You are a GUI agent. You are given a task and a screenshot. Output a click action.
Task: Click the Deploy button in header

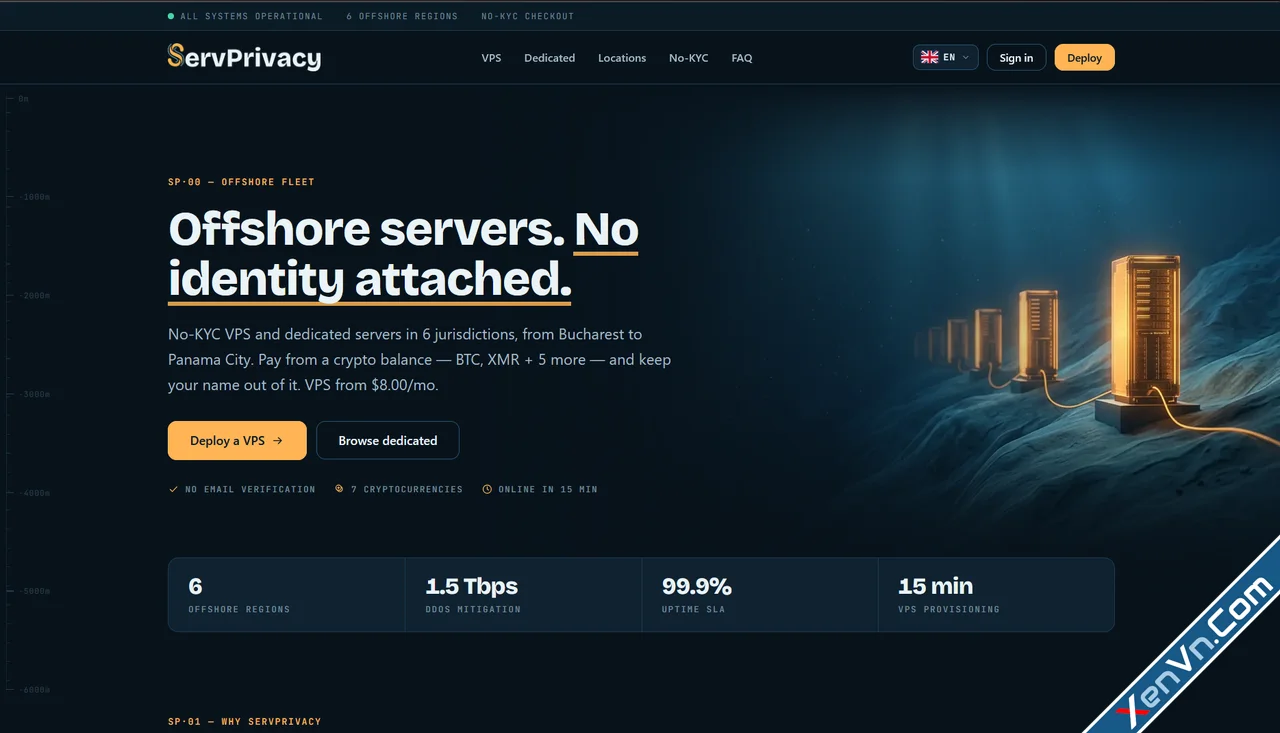click(1084, 57)
